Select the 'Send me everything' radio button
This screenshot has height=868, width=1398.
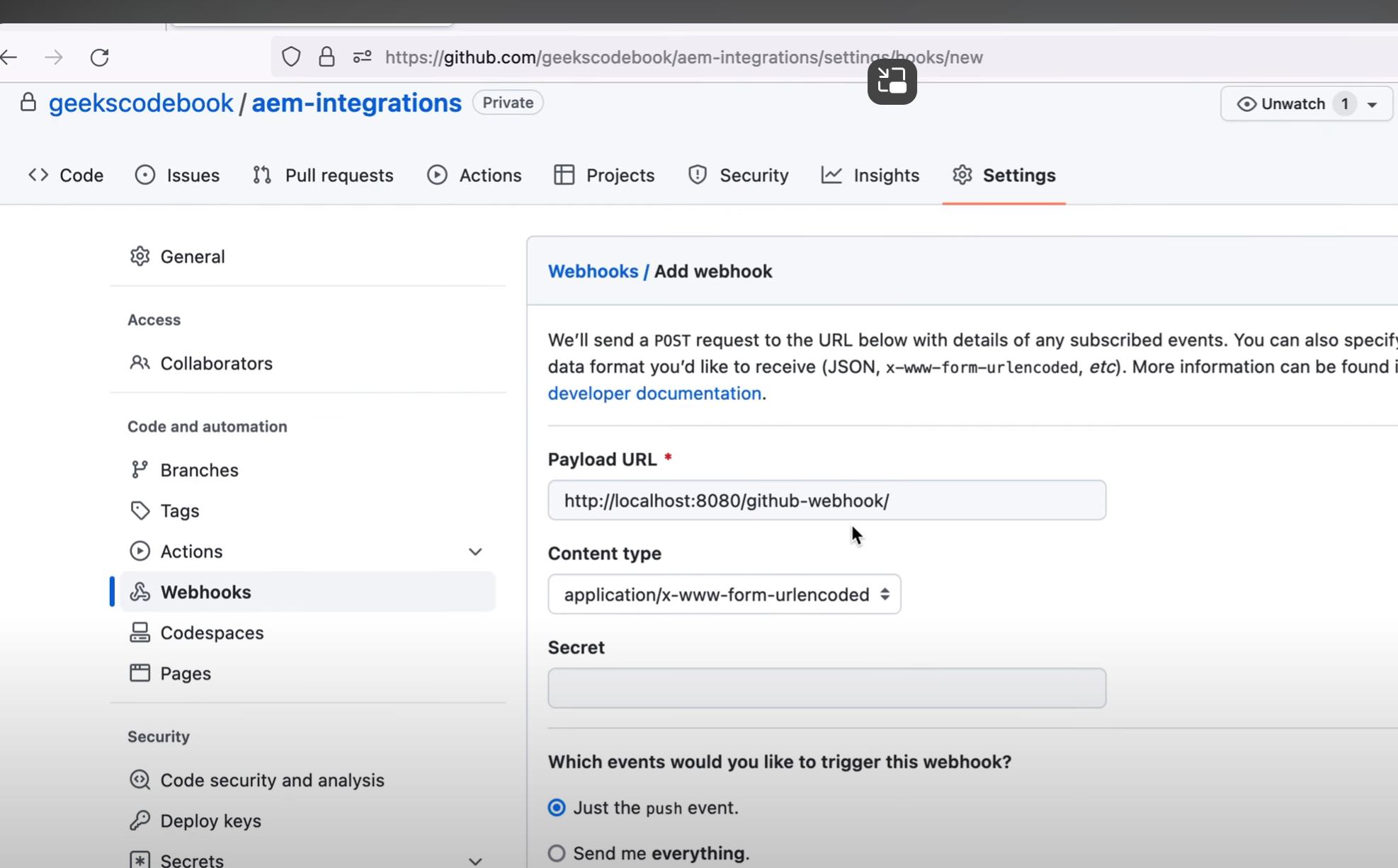[x=557, y=853]
